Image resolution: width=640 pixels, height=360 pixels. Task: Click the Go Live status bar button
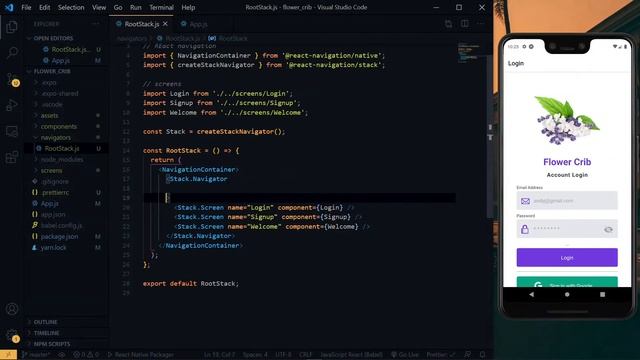404,355
